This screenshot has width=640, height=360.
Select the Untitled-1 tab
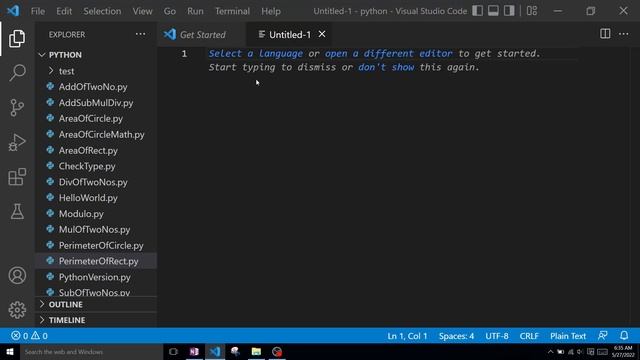(289, 35)
